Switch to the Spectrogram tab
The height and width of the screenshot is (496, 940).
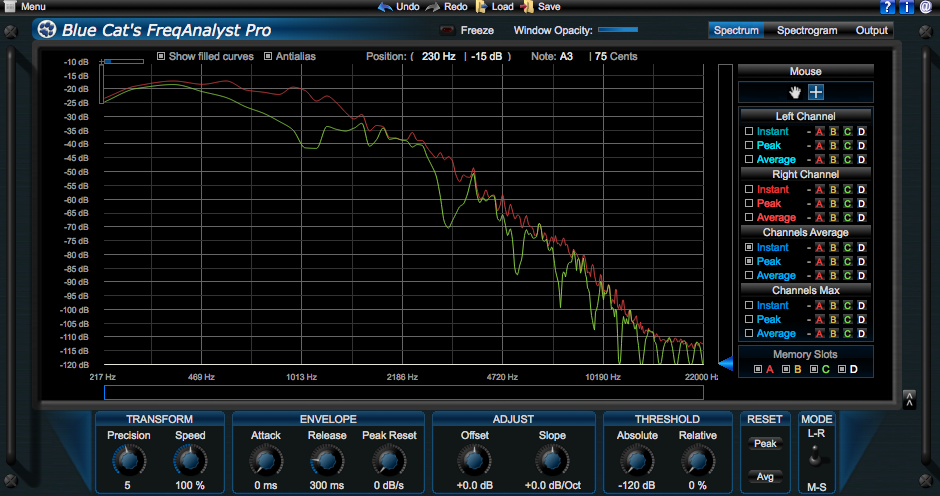[x=807, y=30]
